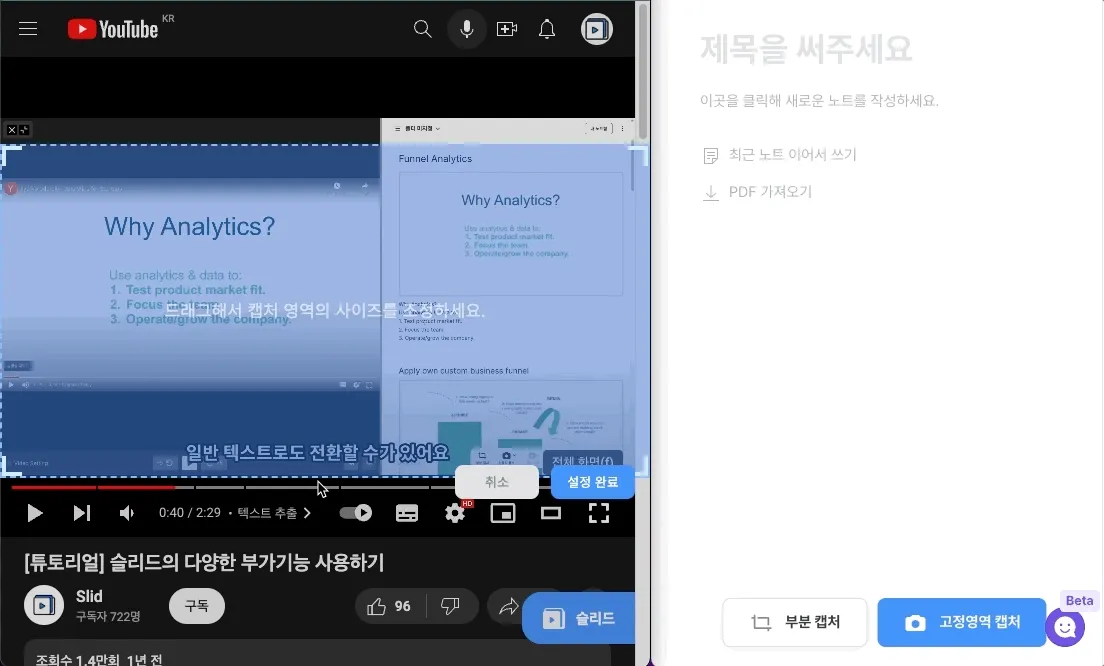Click the video title text

204,563
